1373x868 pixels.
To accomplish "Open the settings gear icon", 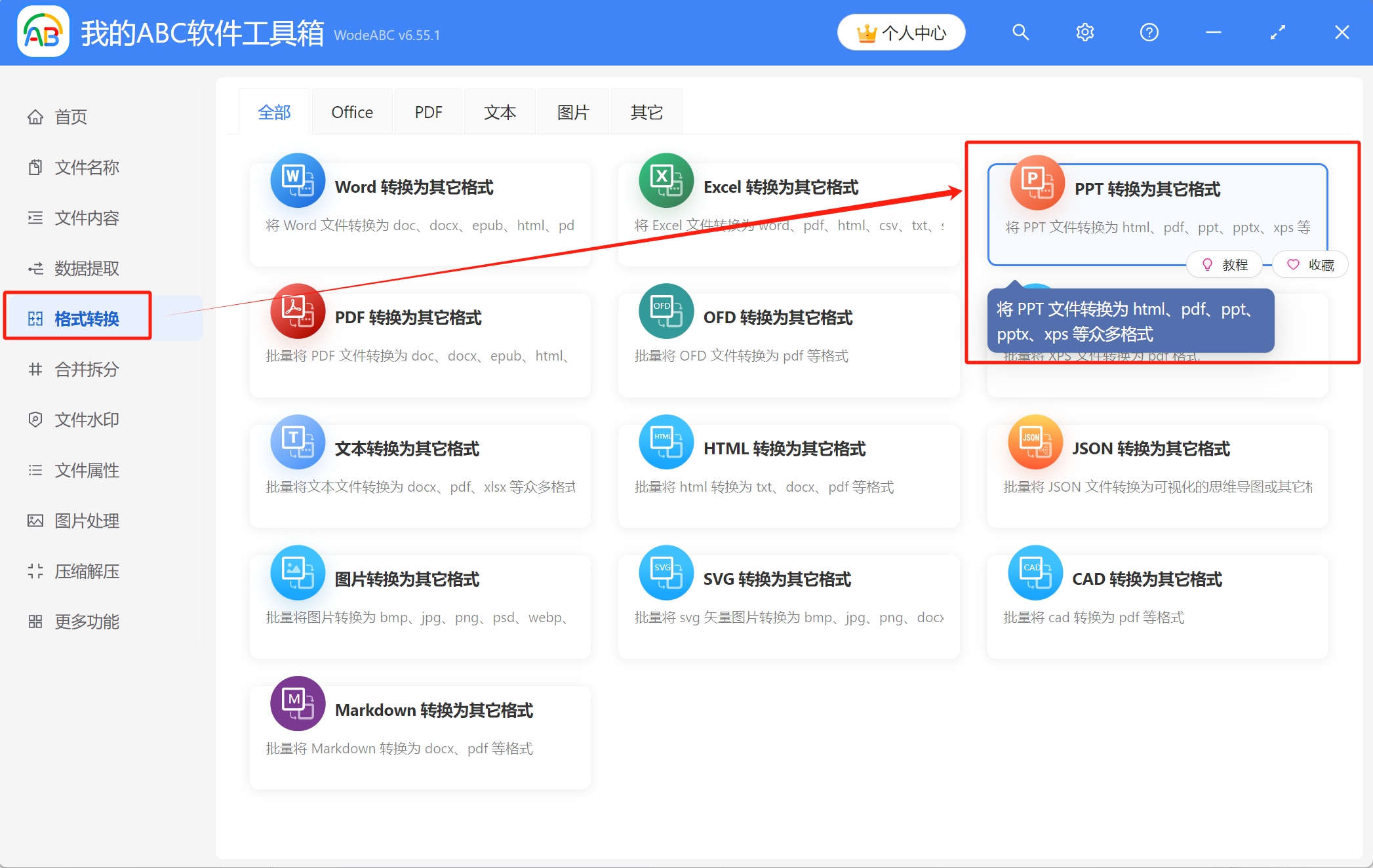I will click(x=1084, y=31).
